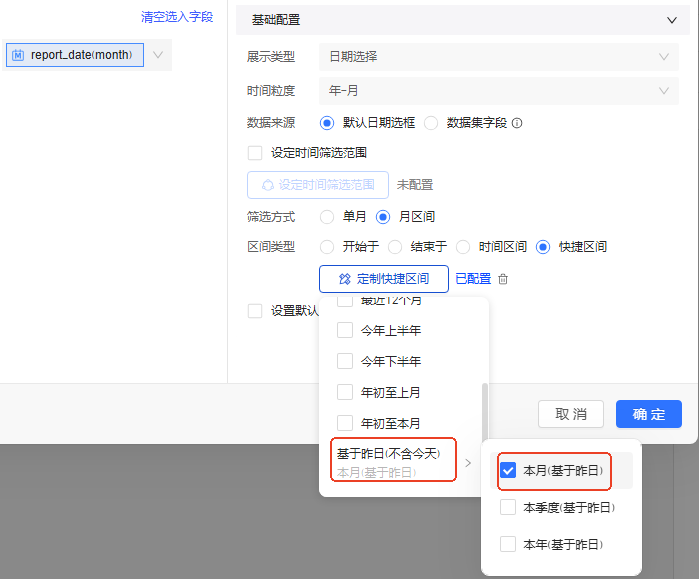The width and height of the screenshot is (699, 579).
Task: Uncheck 本月(基于昨日) option
Action: tap(508, 470)
